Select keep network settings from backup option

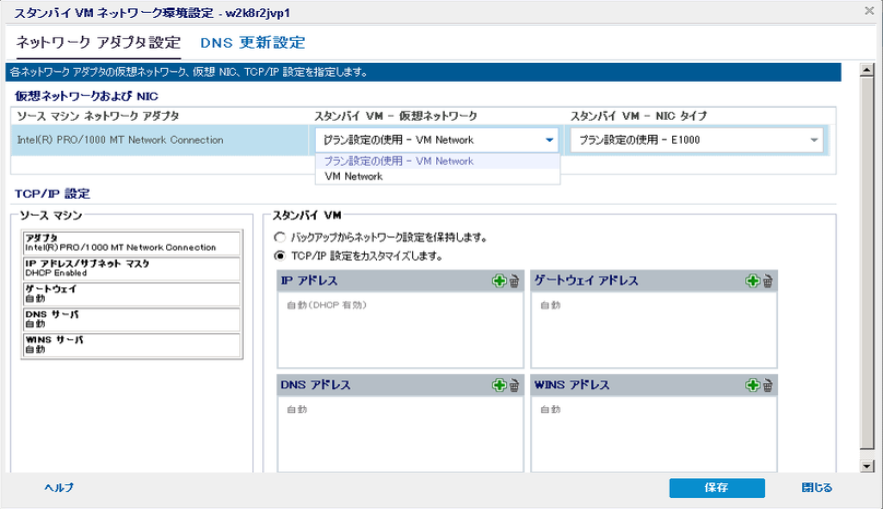click(279, 237)
